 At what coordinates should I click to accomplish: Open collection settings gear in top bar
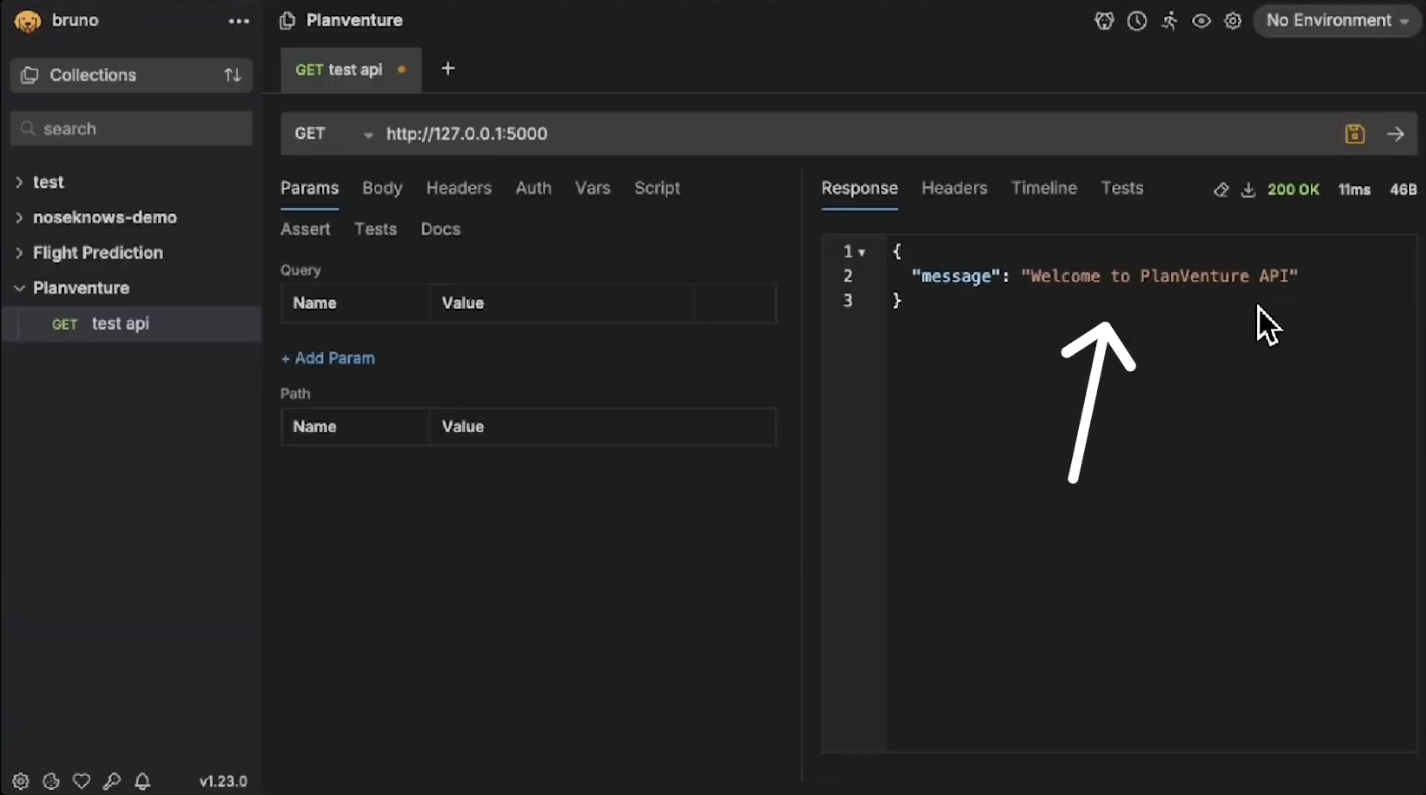click(x=1233, y=21)
